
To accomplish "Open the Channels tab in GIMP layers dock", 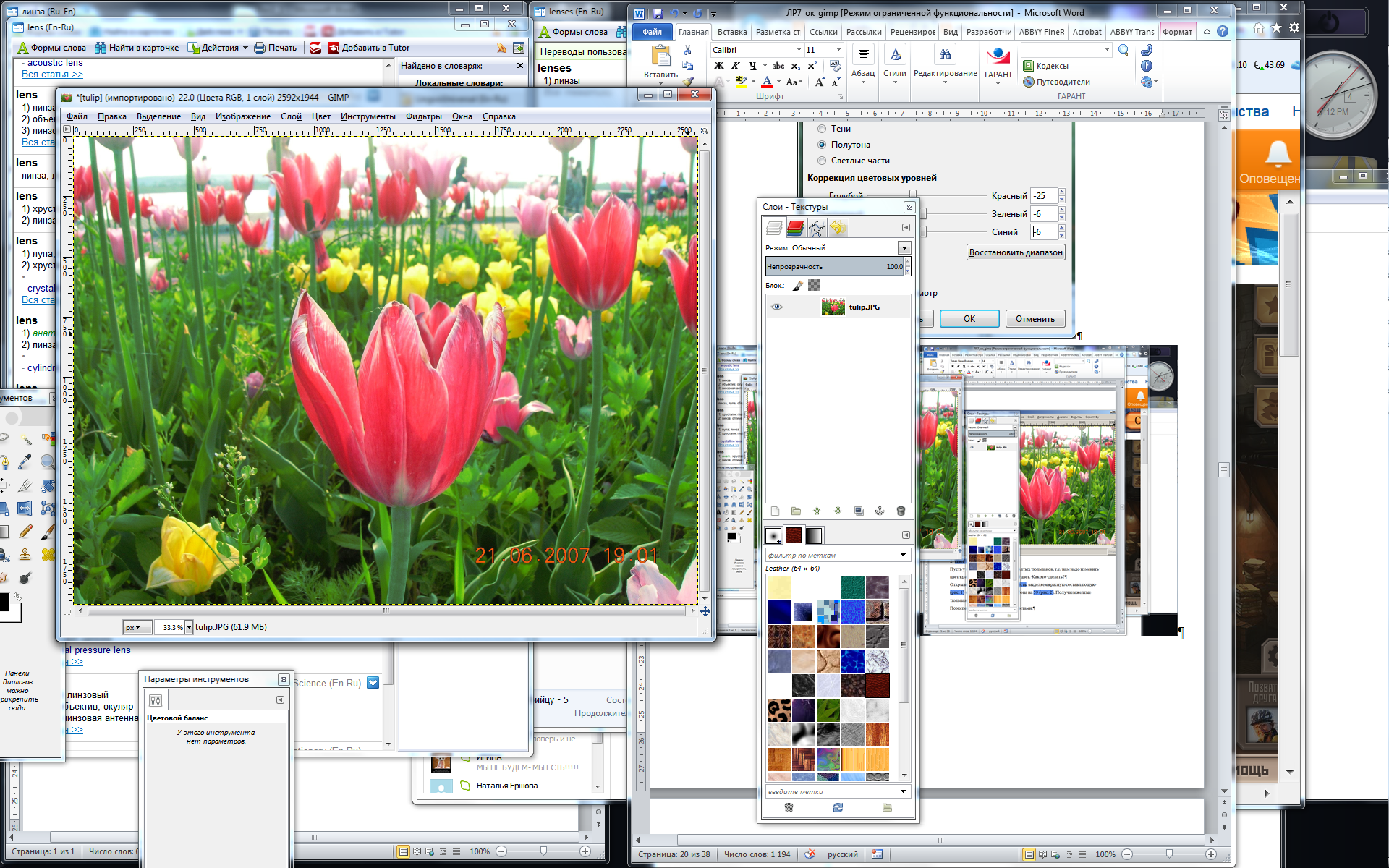I will point(795,229).
